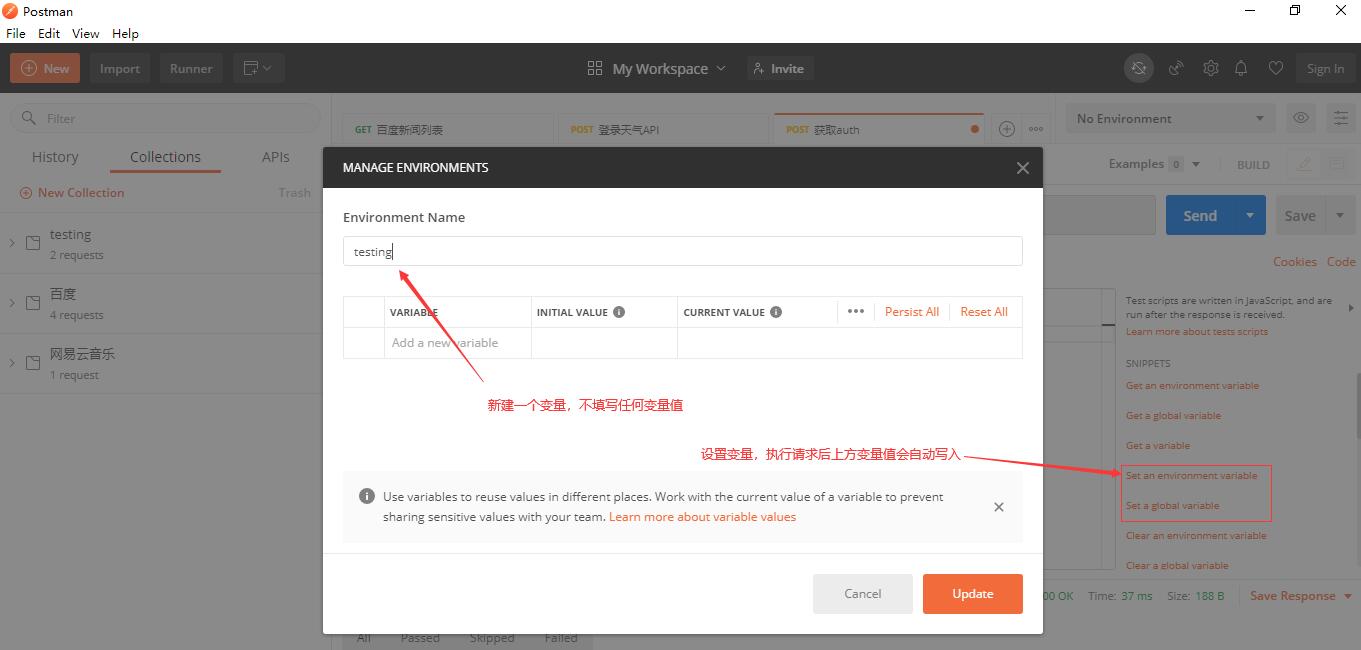Add a new request tab with plus icon
Image resolution: width=1361 pixels, height=650 pixels.
(x=1006, y=129)
